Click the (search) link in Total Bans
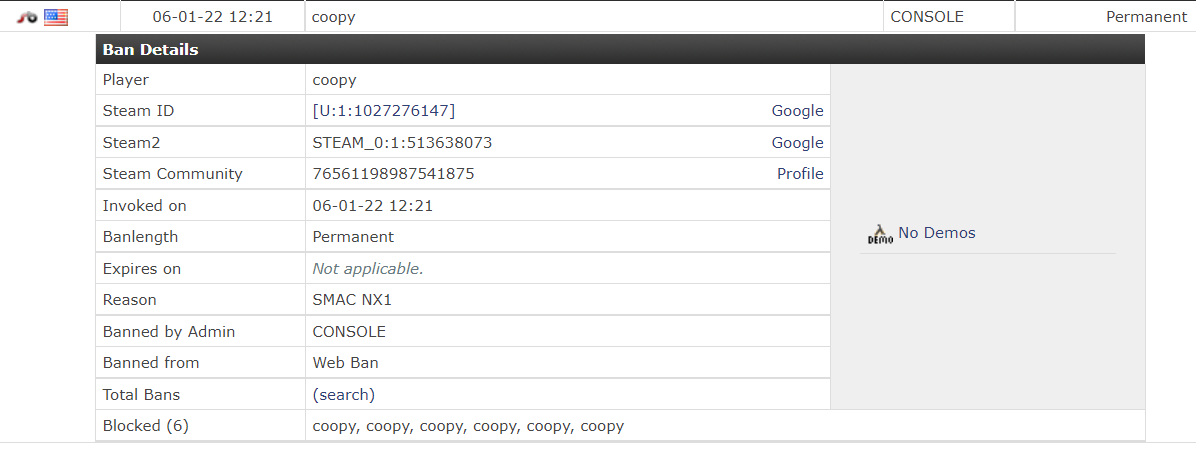The image size is (1196, 449). point(344,394)
